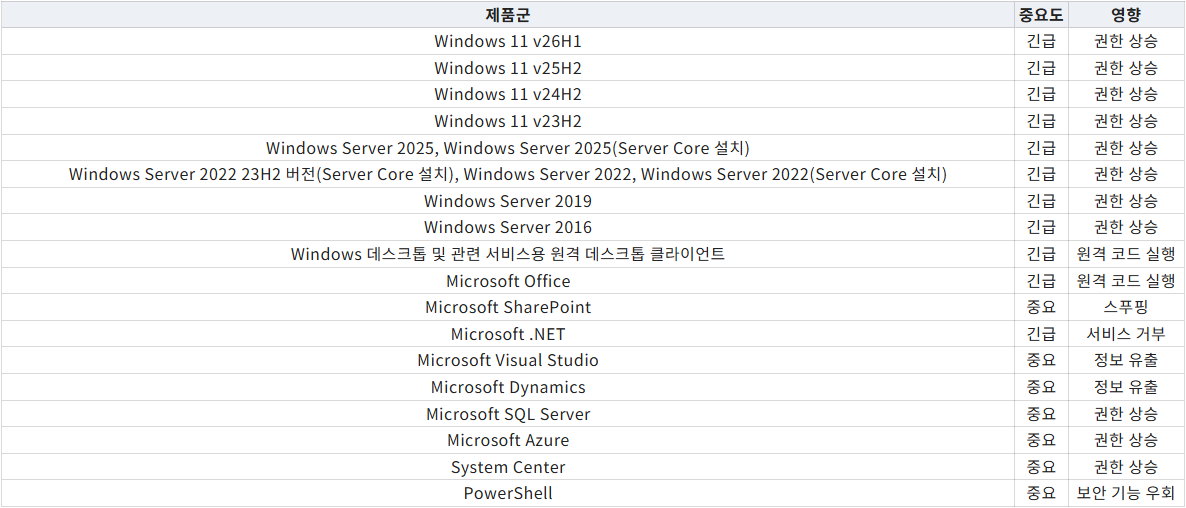This screenshot has width=1186, height=508.
Task: Click the 중요도 column header
Action: pyautogui.click(x=1041, y=14)
